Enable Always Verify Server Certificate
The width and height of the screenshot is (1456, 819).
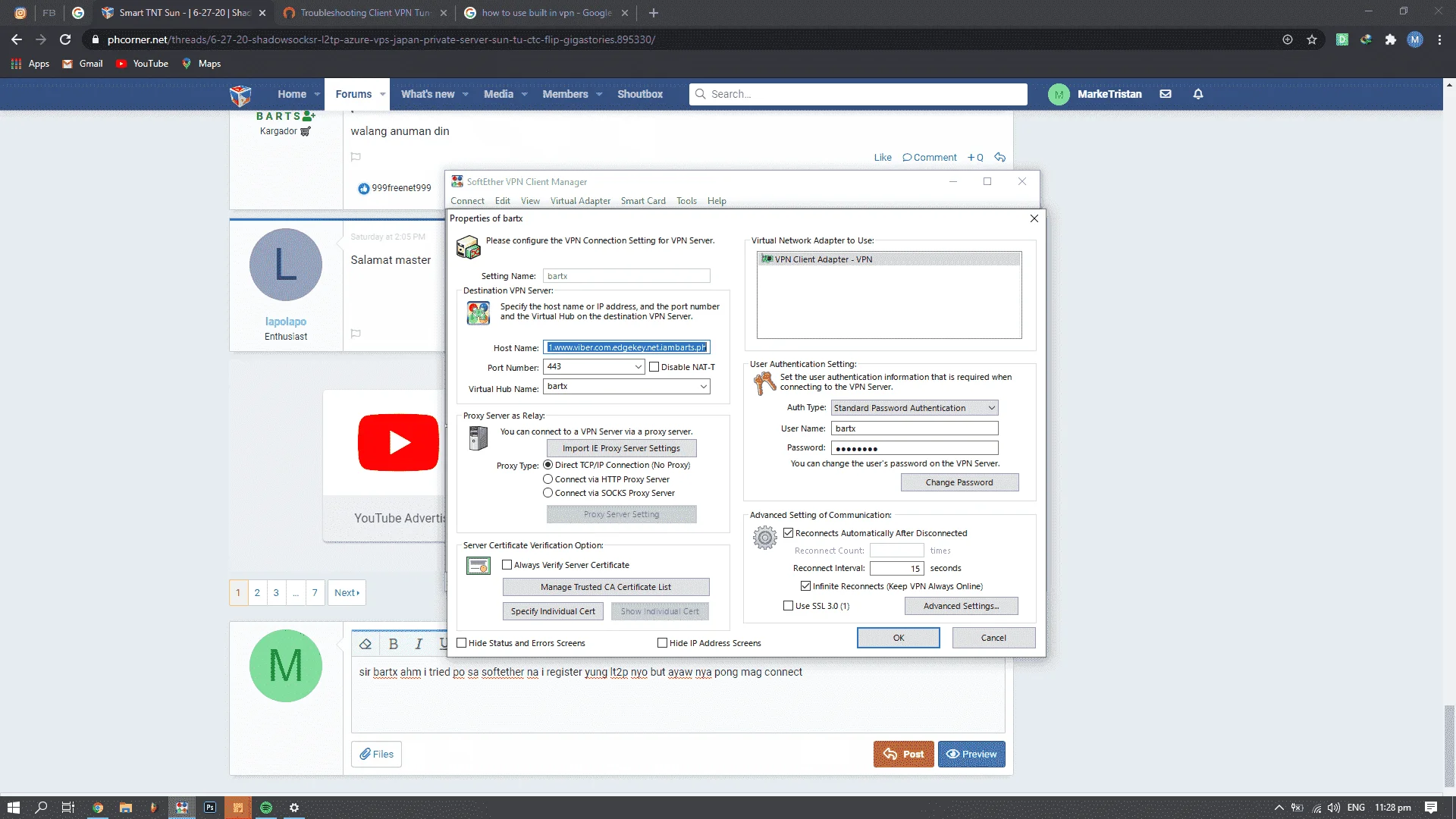[507, 565]
